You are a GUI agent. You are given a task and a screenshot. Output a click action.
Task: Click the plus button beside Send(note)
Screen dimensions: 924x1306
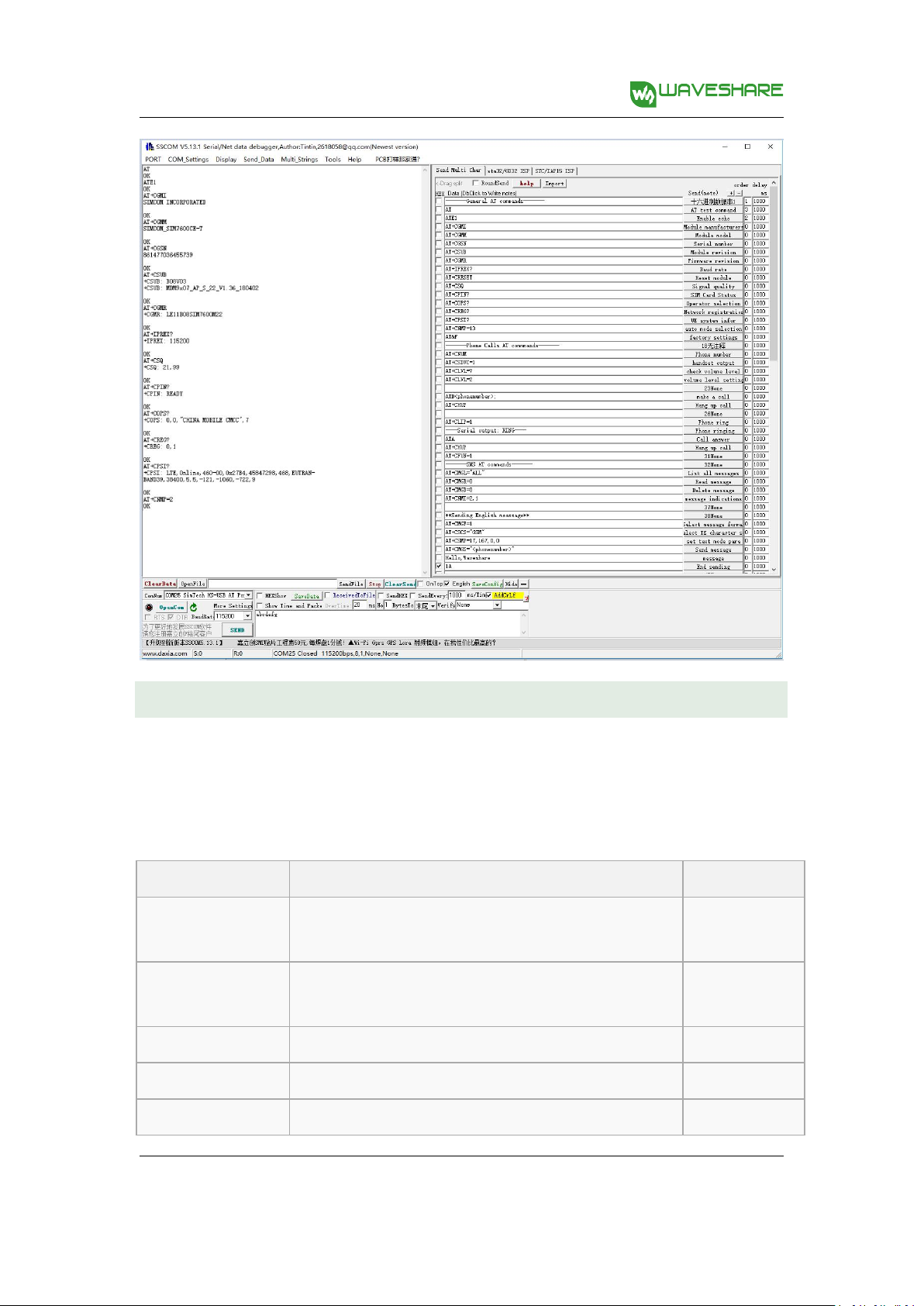coord(731,193)
